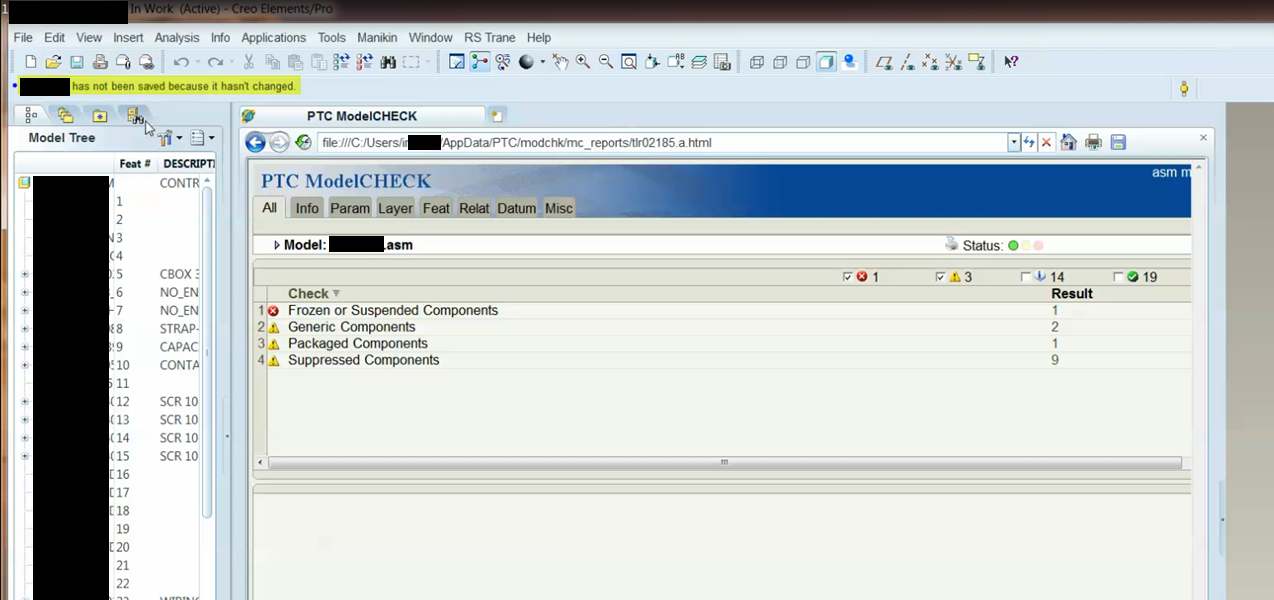Open Model Tree settings dropdown

point(170,138)
